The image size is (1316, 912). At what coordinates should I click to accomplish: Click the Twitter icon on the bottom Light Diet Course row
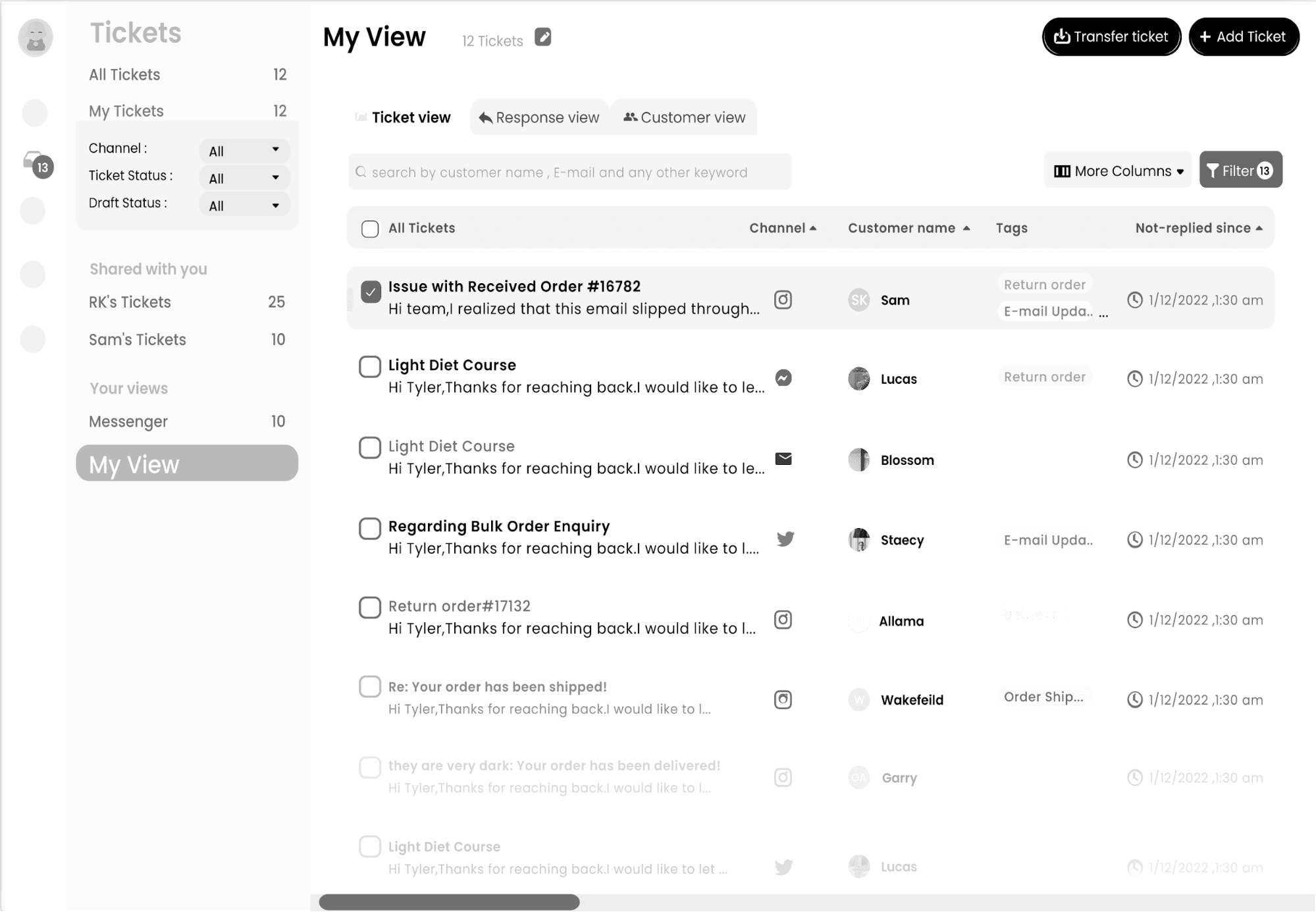(783, 867)
